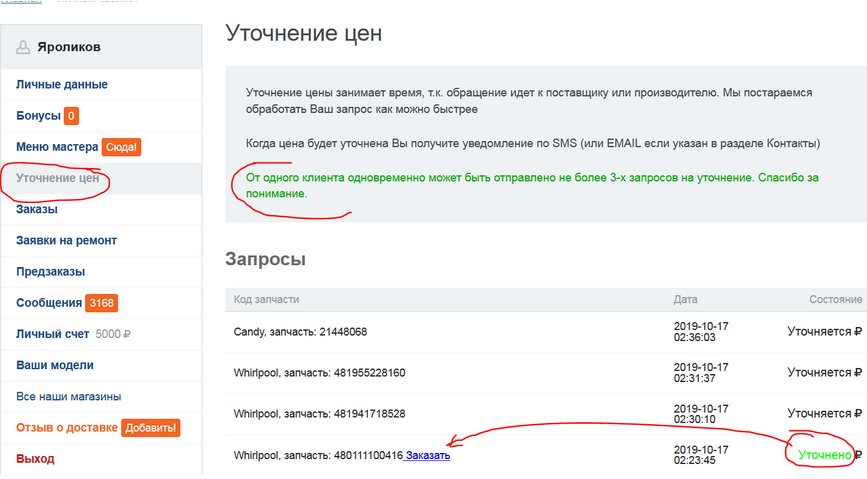Select Уточнение цен in the sidebar
The width and height of the screenshot is (867, 479).
pyautogui.click(x=57, y=179)
